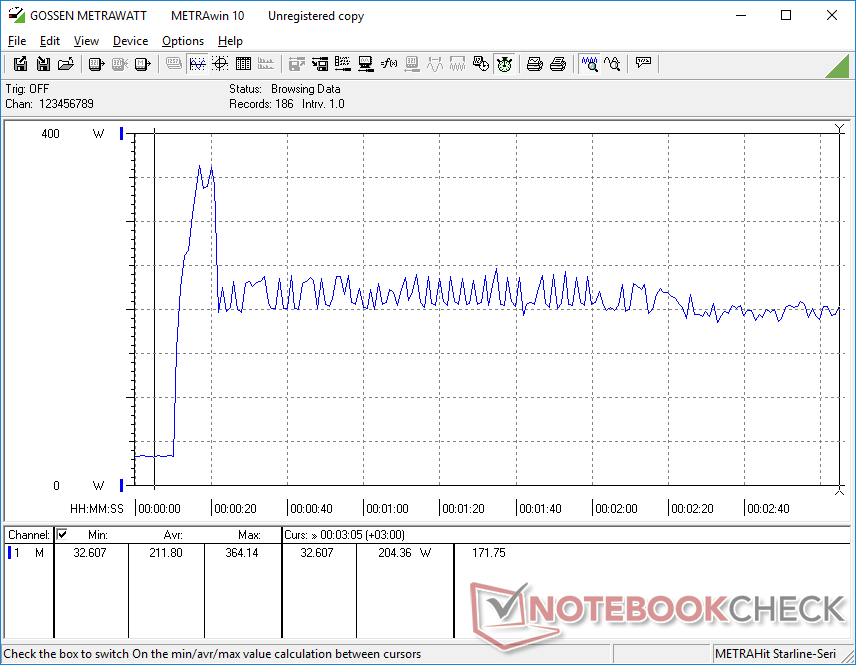Toggle the Y-t waveform graph view icon
This screenshot has width=856, height=665.
[197, 64]
